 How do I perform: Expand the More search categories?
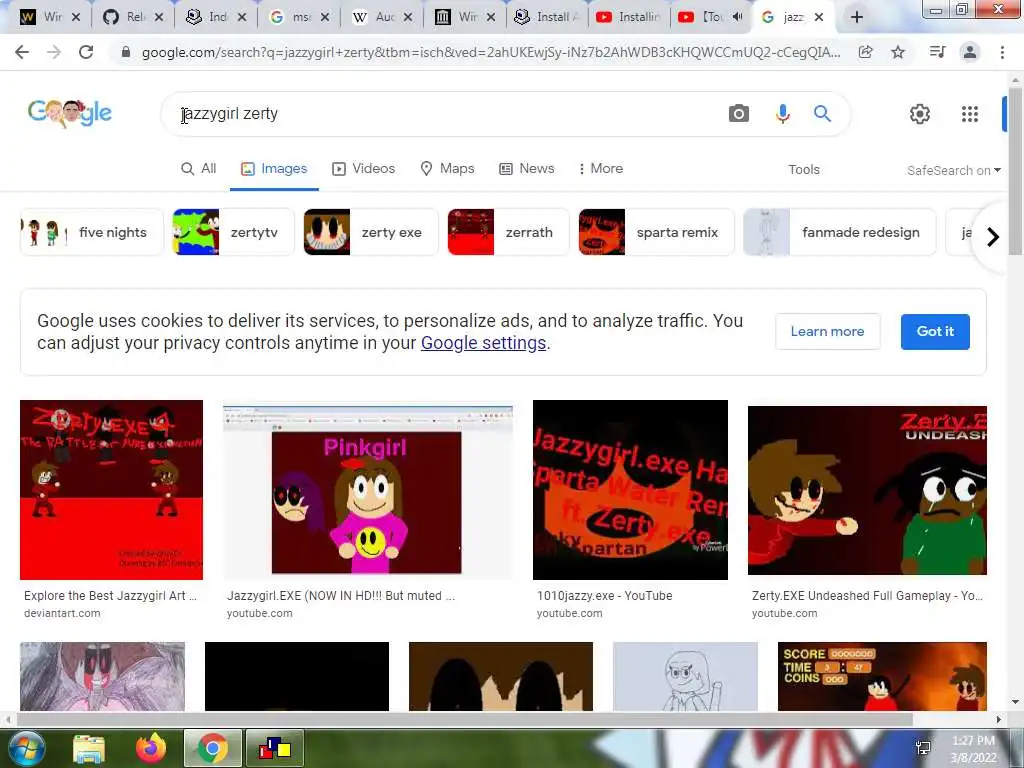600,168
